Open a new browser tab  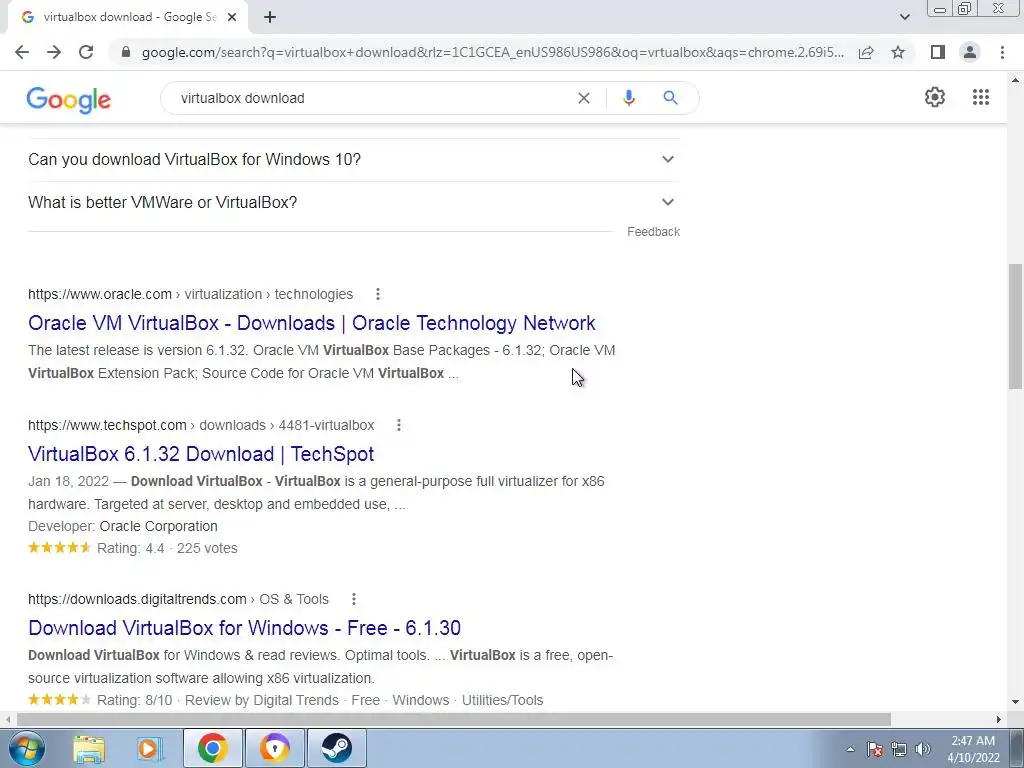pos(270,17)
